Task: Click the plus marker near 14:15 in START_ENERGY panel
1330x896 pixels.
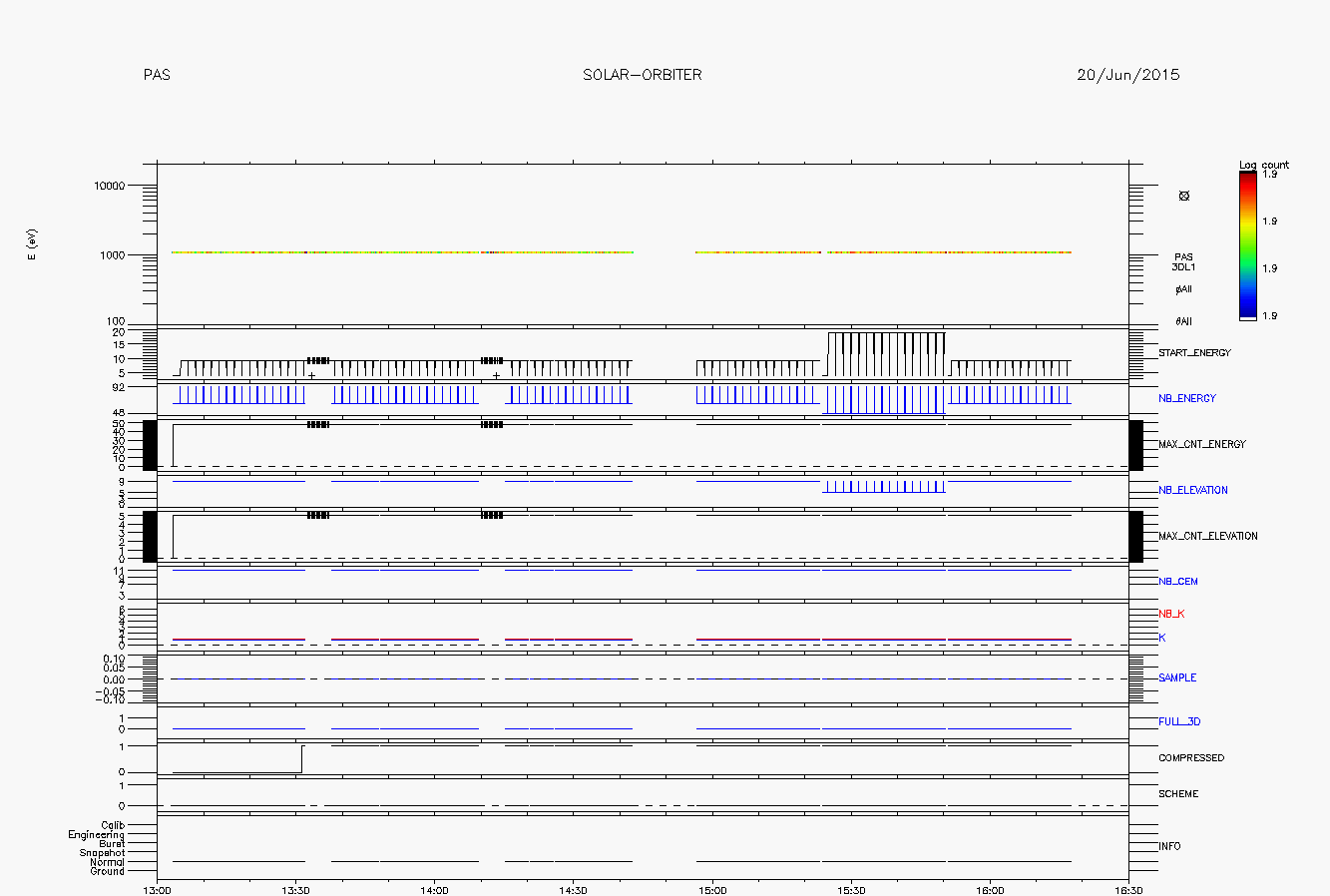Action: pos(497,376)
